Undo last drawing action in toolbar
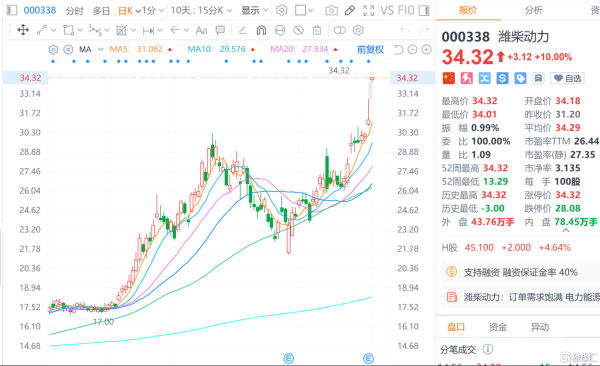The image size is (600, 366). click(405, 30)
